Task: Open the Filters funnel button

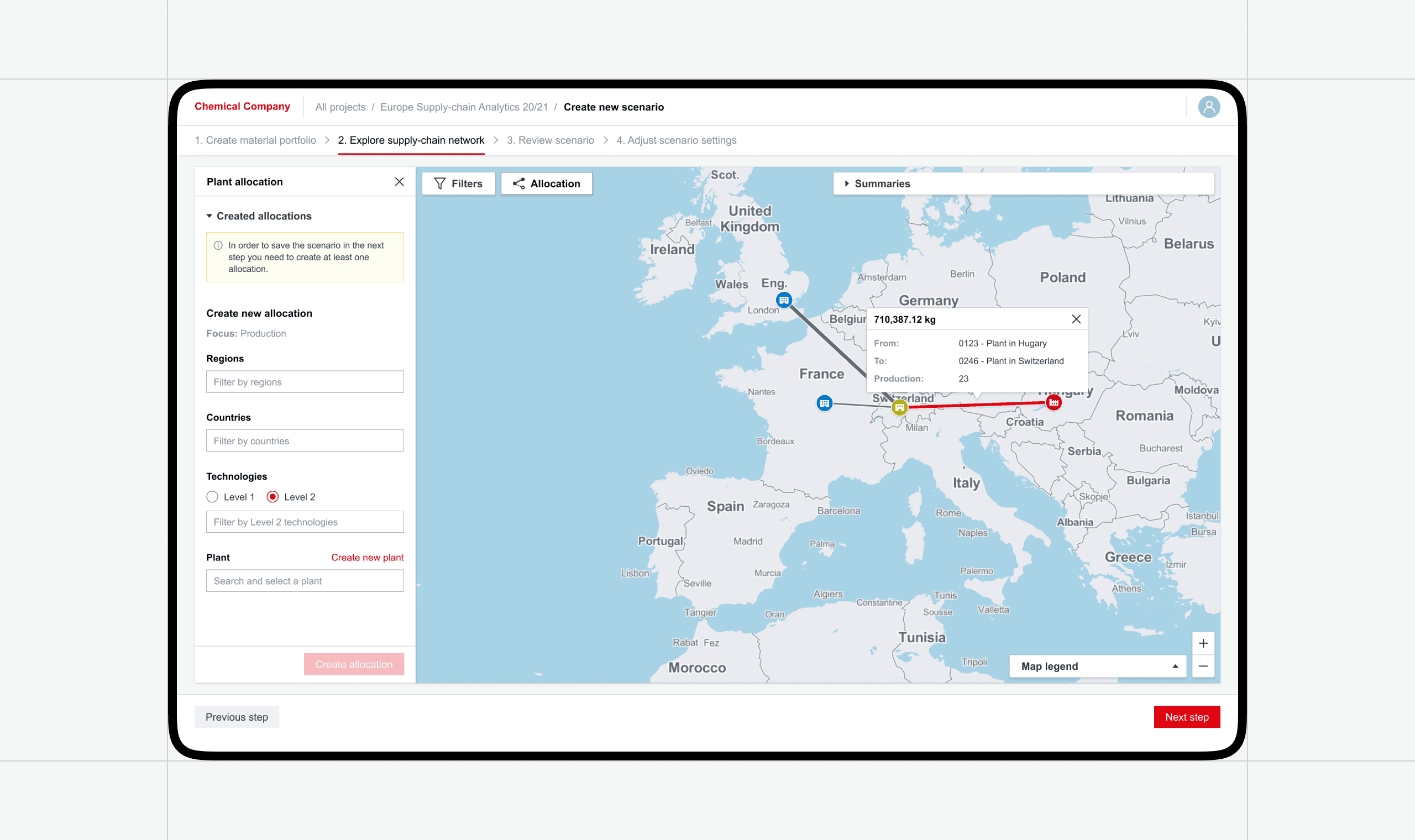Action: 458,183
